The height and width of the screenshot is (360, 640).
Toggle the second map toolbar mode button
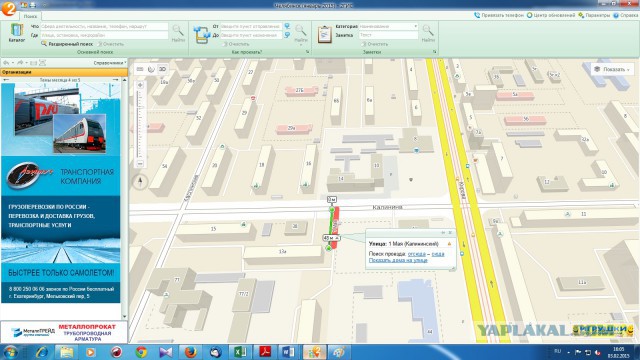(151, 69)
